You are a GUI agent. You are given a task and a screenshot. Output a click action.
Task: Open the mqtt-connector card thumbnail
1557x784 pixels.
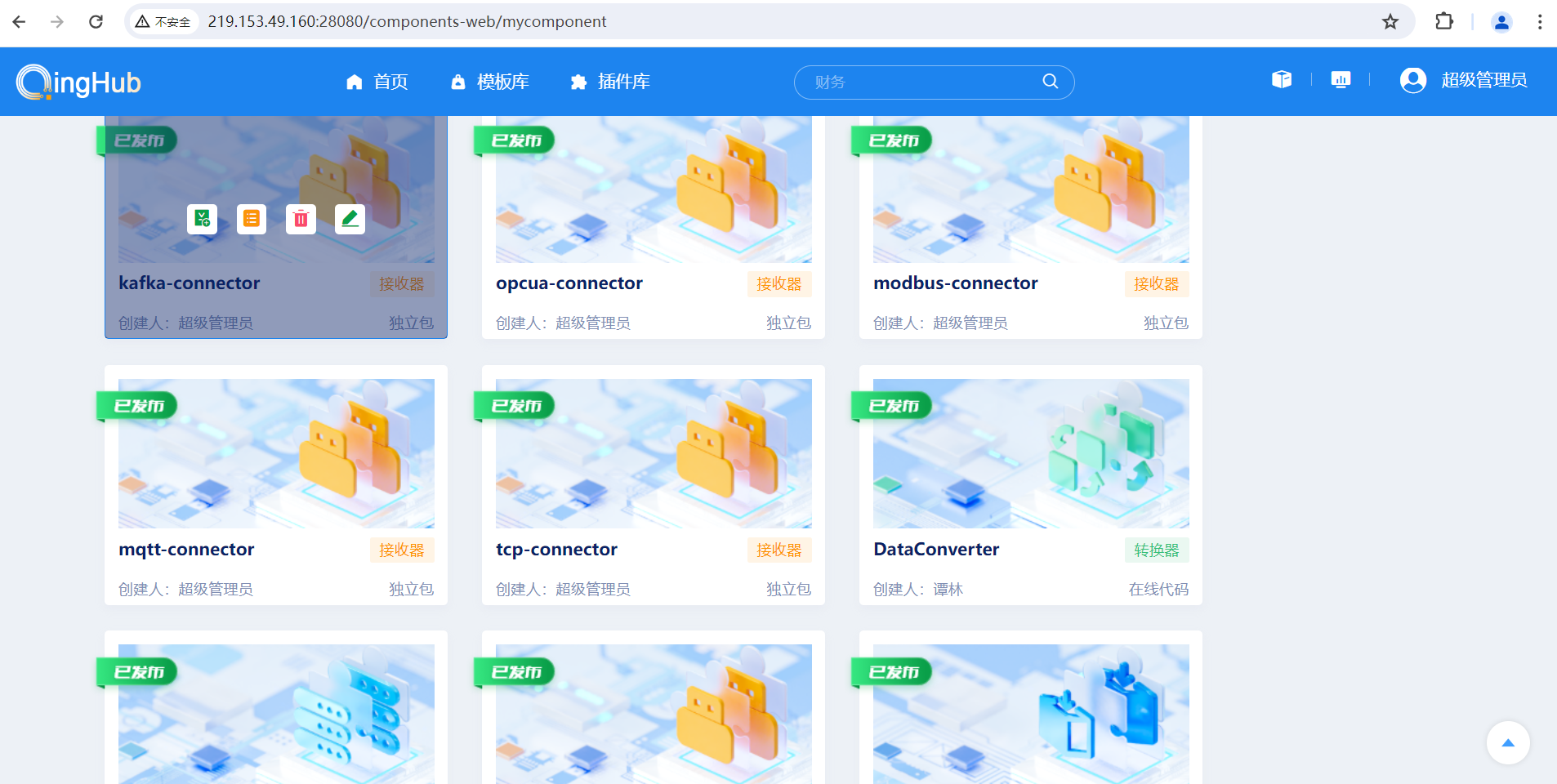[x=276, y=453]
